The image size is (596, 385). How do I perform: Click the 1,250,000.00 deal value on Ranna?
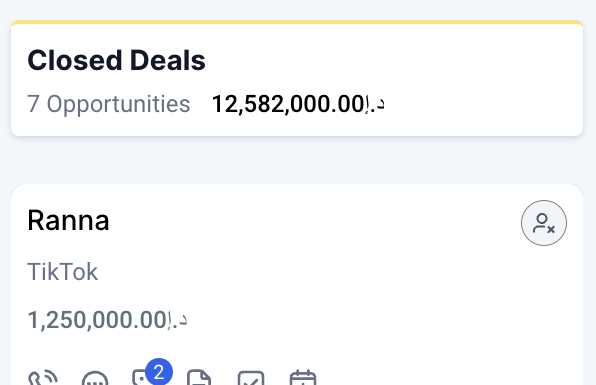[97, 320]
